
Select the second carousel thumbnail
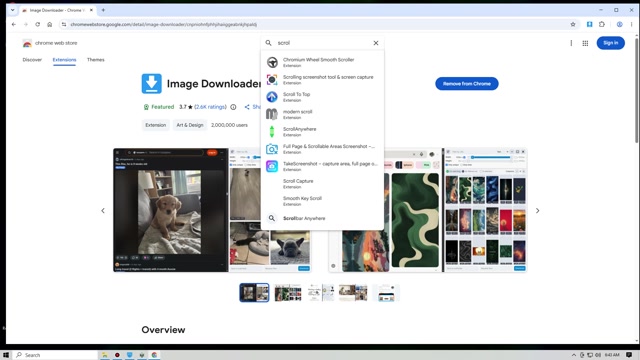click(x=288, y=293)
